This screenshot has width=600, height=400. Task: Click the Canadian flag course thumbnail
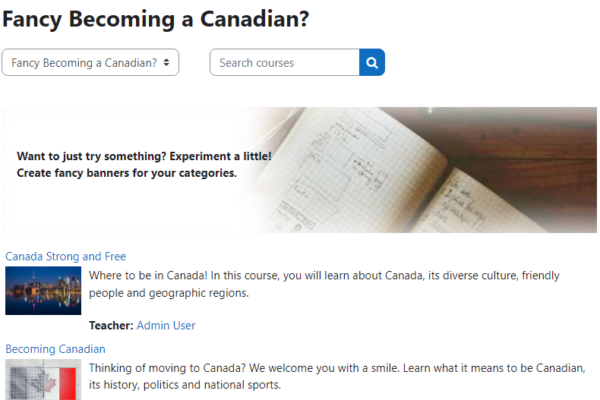[x=43, y=381]
